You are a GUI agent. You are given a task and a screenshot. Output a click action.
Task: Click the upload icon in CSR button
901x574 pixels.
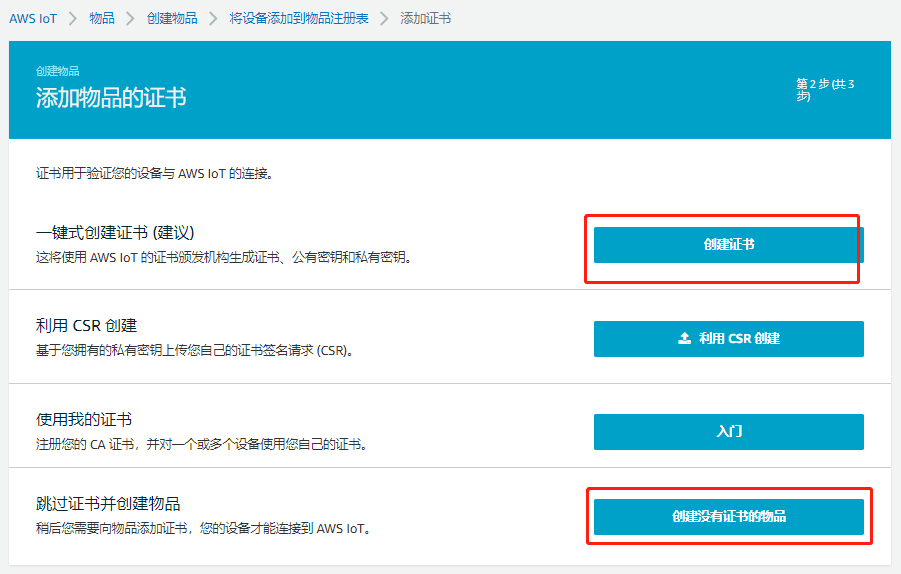(x=685, y=339)
